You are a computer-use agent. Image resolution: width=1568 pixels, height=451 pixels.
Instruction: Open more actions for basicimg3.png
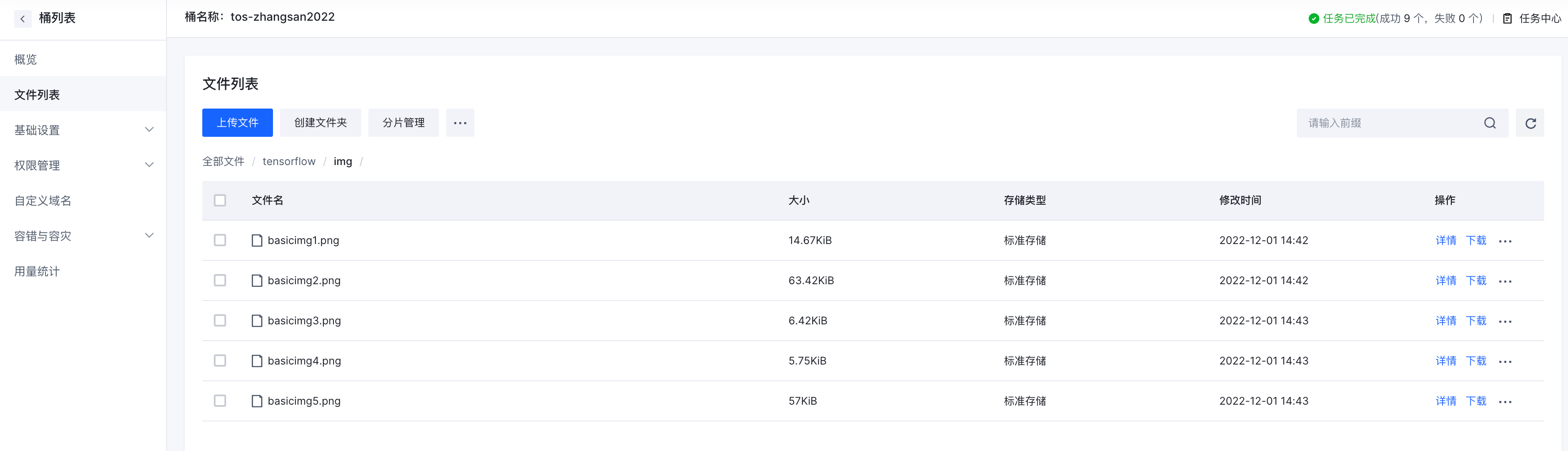[x=1505, y=322]
